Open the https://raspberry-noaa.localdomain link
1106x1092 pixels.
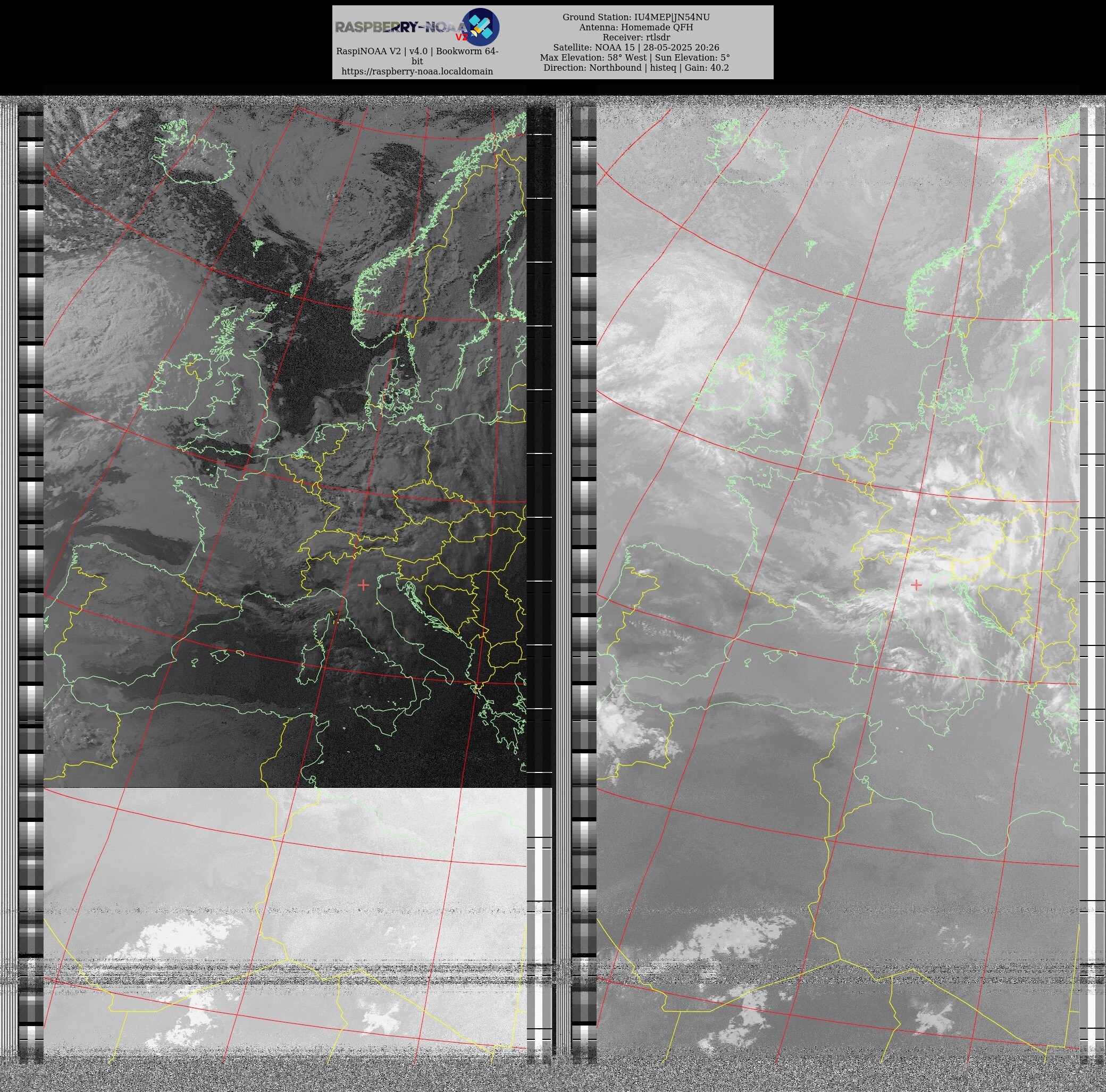pyautogui.click(x=417, y=72)
